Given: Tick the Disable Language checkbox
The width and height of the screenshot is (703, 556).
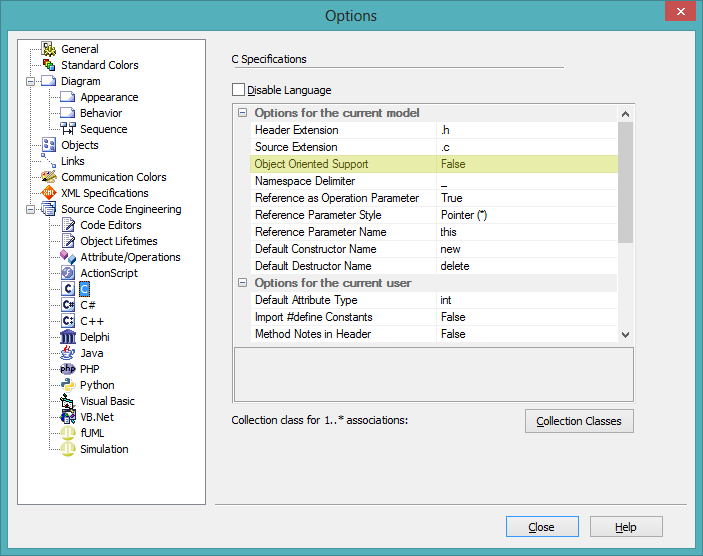Looking at the screenshot, I should coord(239,90).
